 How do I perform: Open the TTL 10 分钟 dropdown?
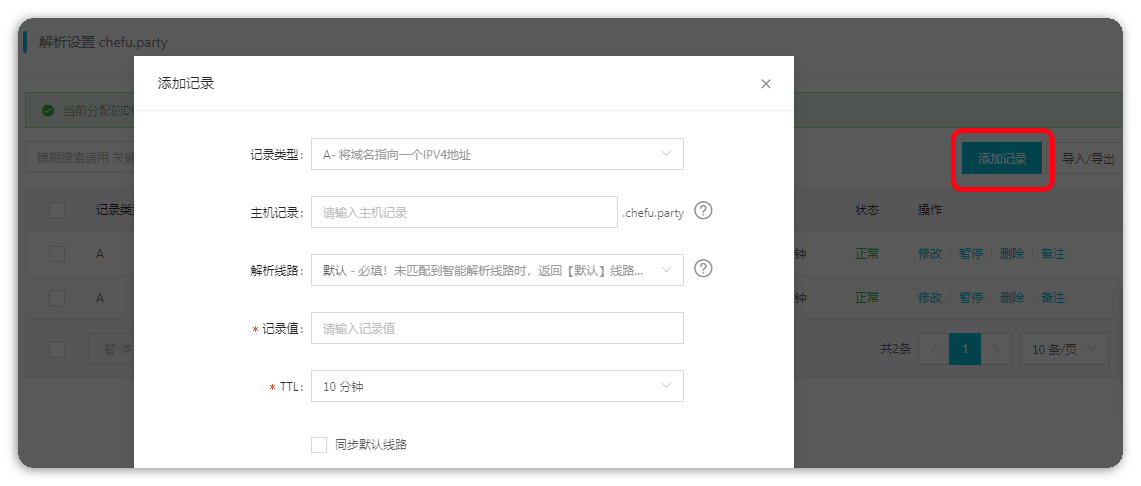pos(497,386)
